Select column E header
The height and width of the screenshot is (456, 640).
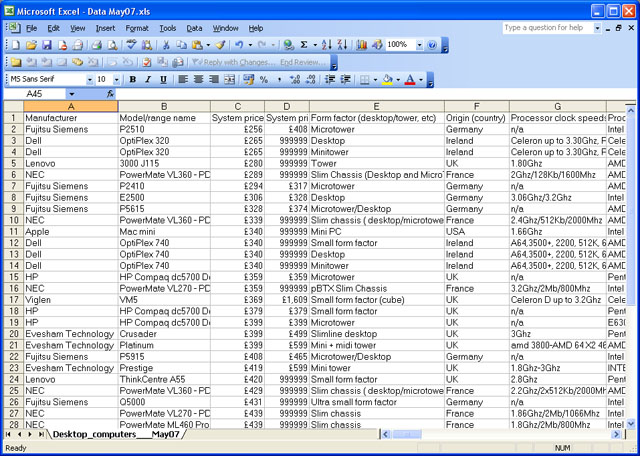click(377, 107)
